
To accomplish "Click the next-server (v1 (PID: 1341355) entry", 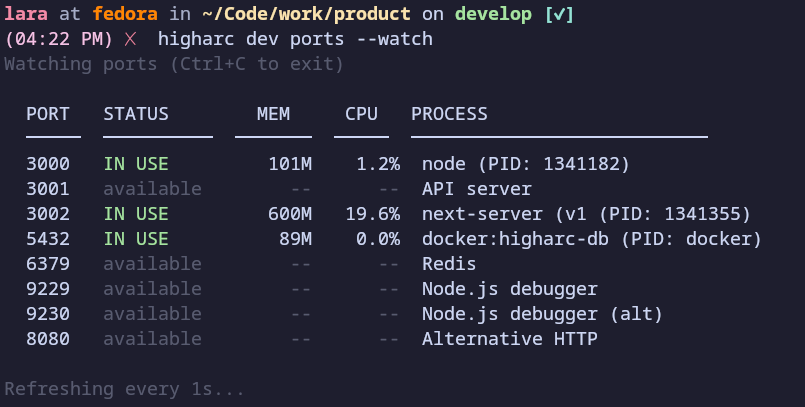I will [586, 214].
